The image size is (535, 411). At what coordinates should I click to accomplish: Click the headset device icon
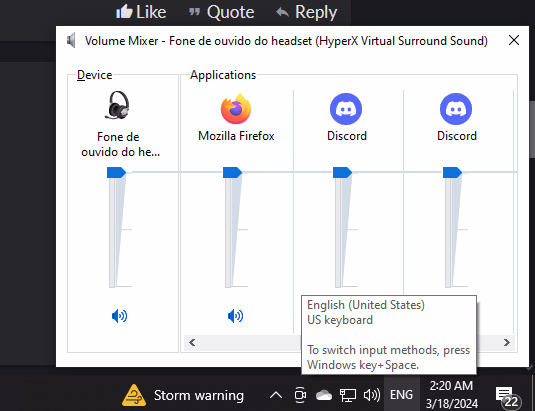click(x=118, y=105)
